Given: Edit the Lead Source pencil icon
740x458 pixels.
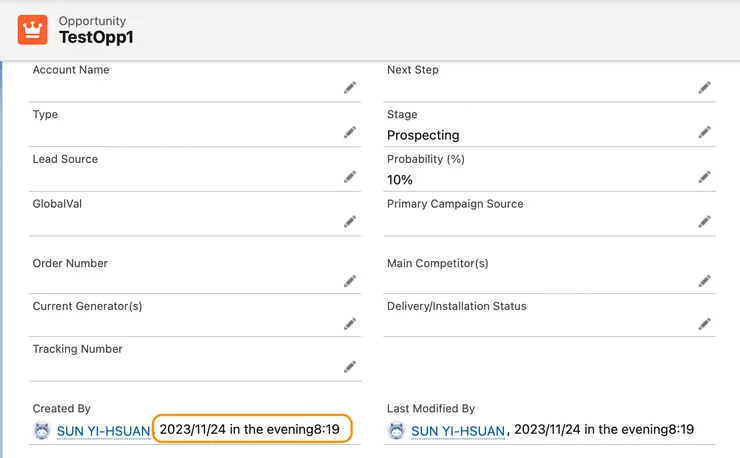Looking at the screenshot, I should (x=350, y=177).
